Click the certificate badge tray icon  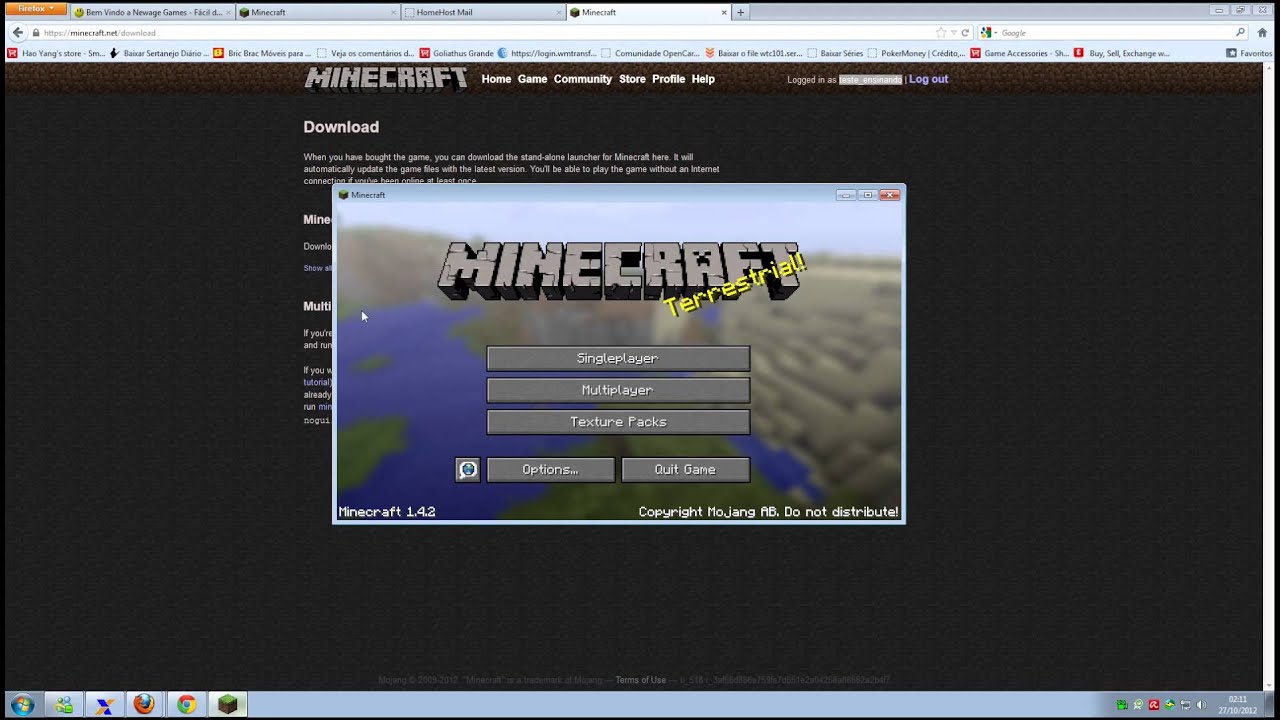pos(1138,705)
